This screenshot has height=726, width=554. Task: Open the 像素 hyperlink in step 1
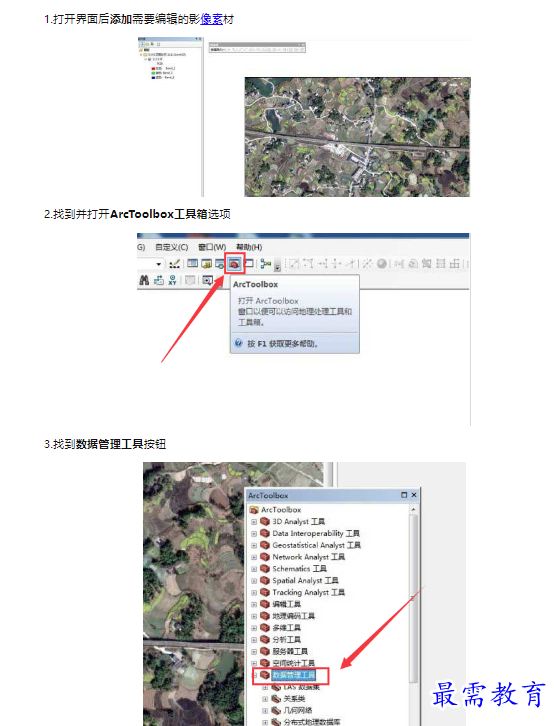pos(212,19)
